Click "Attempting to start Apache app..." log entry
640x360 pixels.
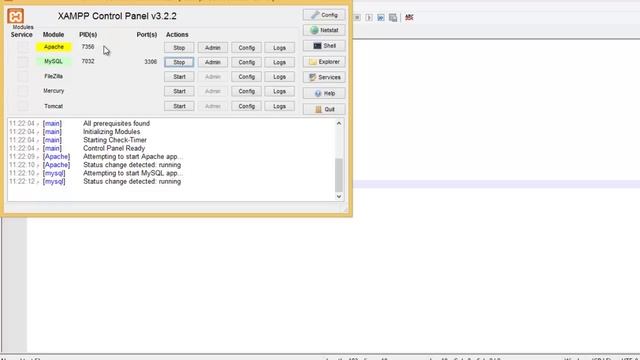tap(133, 157)
